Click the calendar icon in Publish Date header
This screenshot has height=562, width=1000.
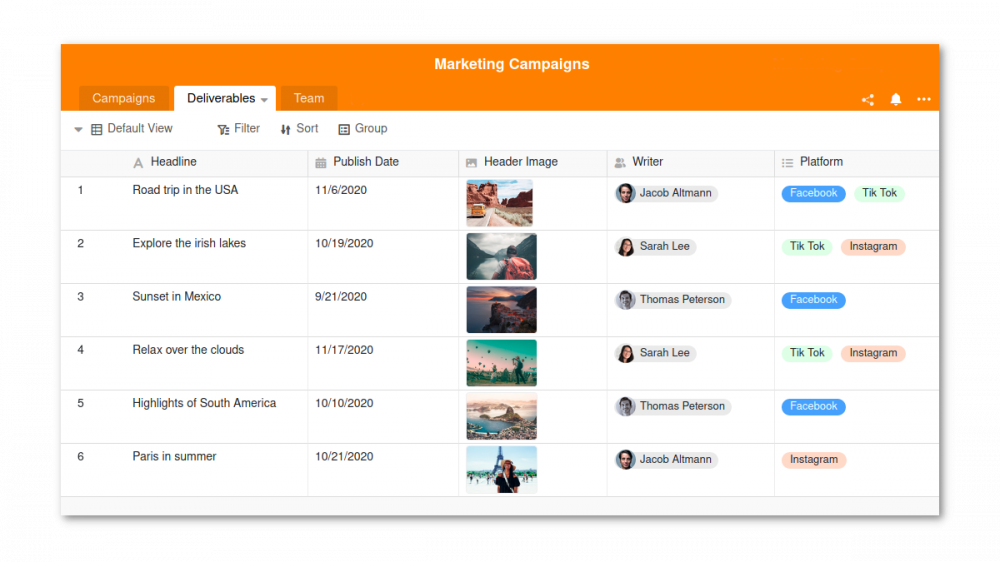click(321, 163)
